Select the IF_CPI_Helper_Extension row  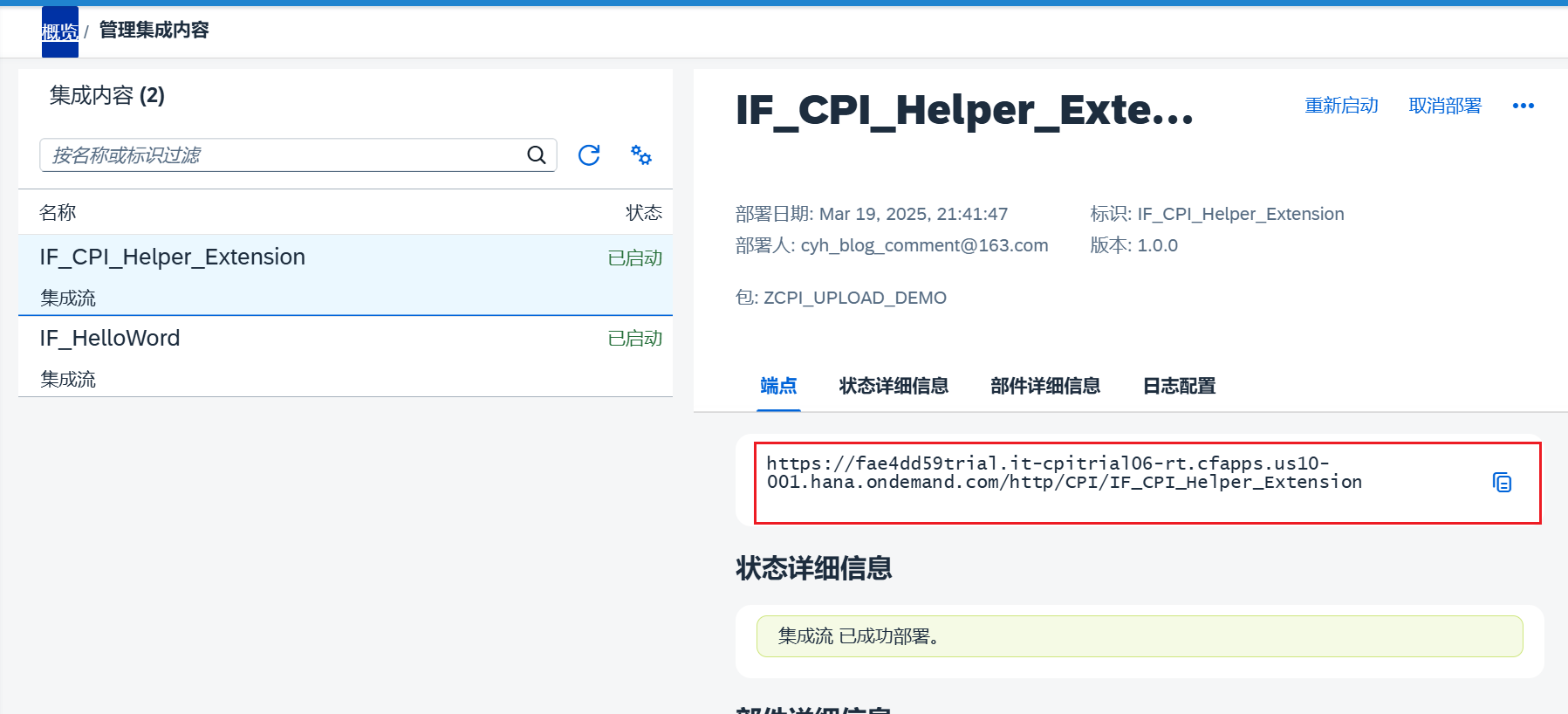[346, 275]
